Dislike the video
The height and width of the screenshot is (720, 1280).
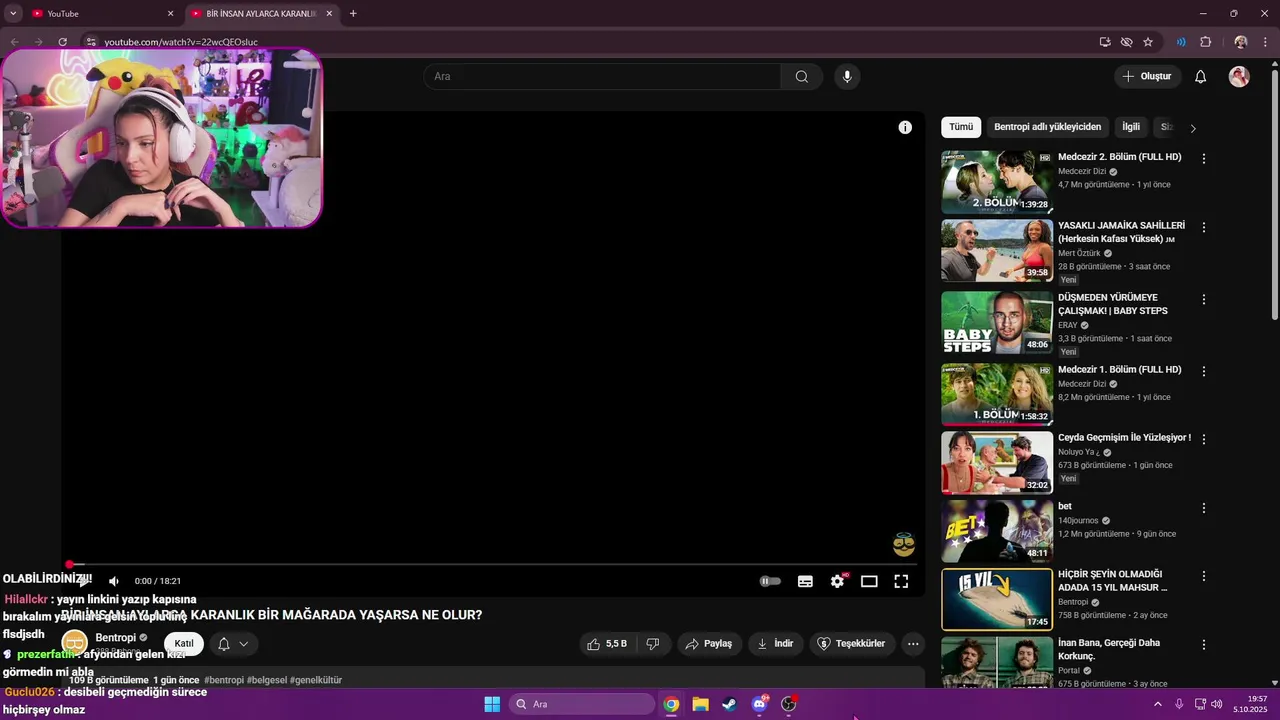(653, 644)
